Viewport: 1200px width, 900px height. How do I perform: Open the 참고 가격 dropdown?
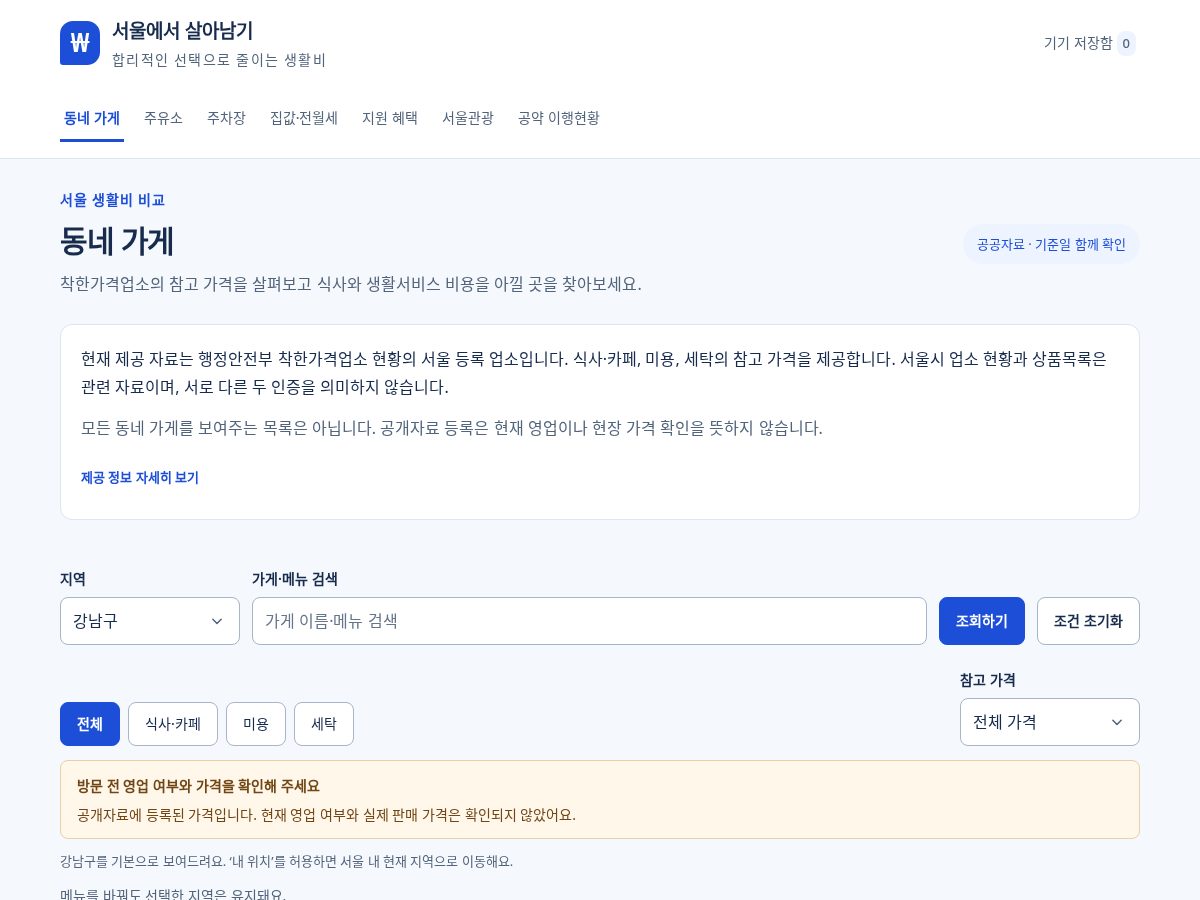1050,722
